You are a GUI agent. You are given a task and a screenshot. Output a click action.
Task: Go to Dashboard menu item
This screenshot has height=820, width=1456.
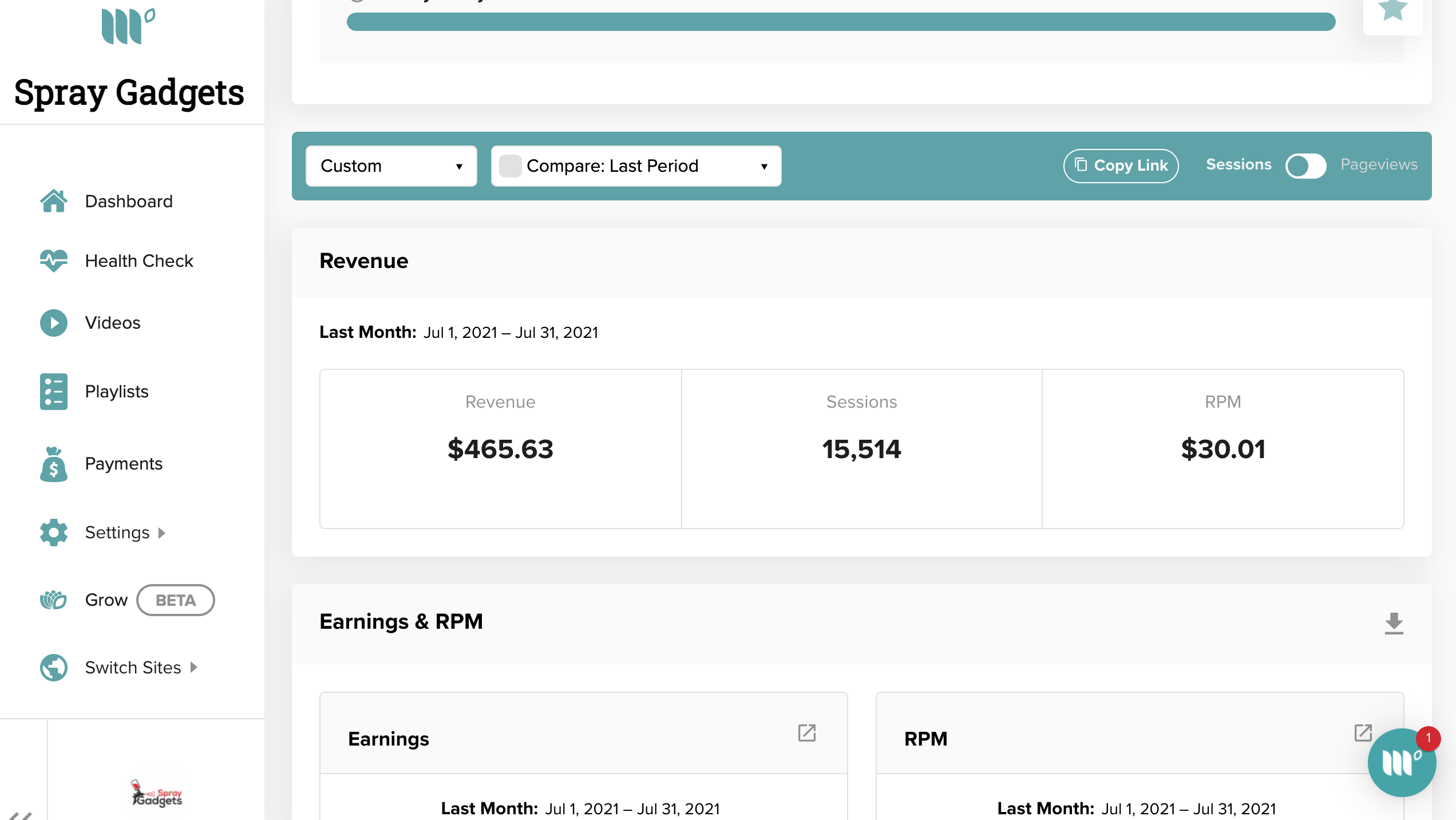(129, 201)
